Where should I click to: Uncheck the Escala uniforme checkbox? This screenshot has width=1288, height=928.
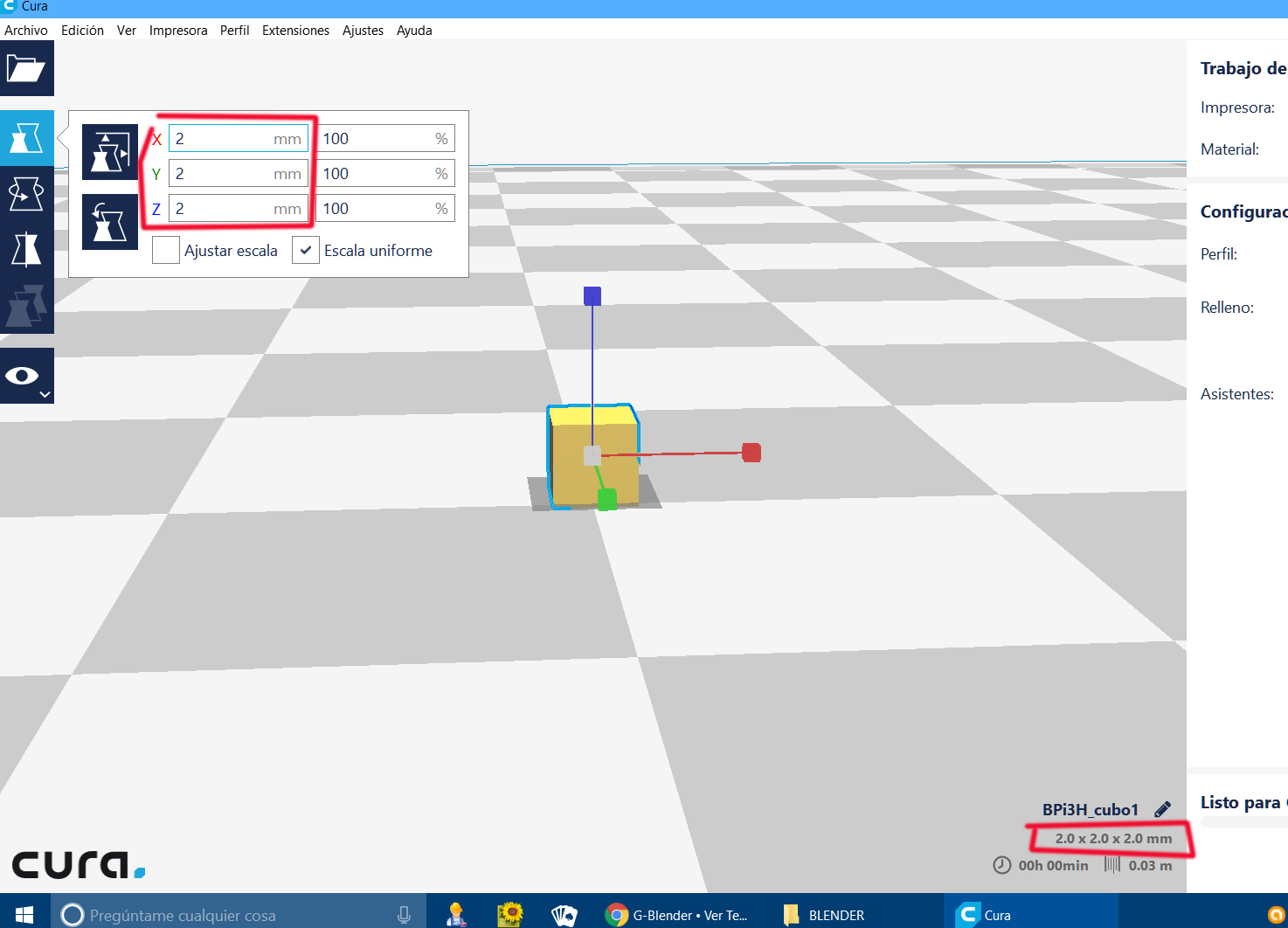(x=306, y=251)
